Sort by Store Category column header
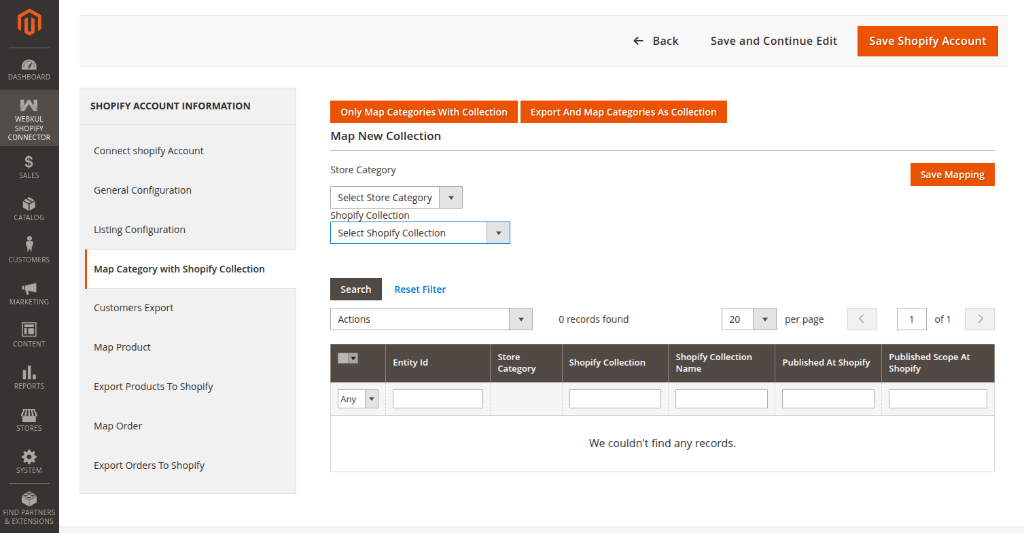 pos(526,363)
